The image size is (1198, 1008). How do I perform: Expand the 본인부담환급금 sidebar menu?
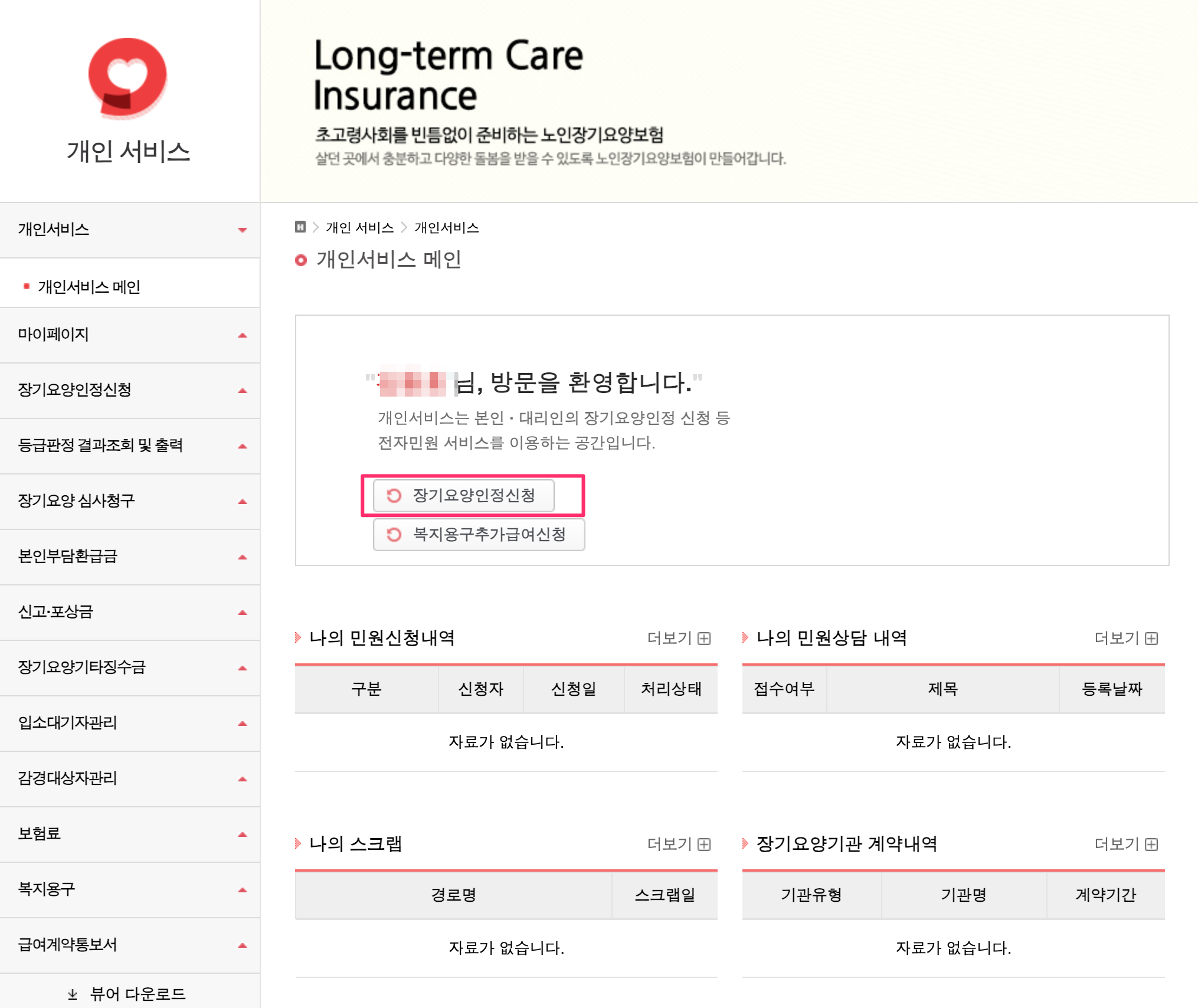[x=242, y=557]
